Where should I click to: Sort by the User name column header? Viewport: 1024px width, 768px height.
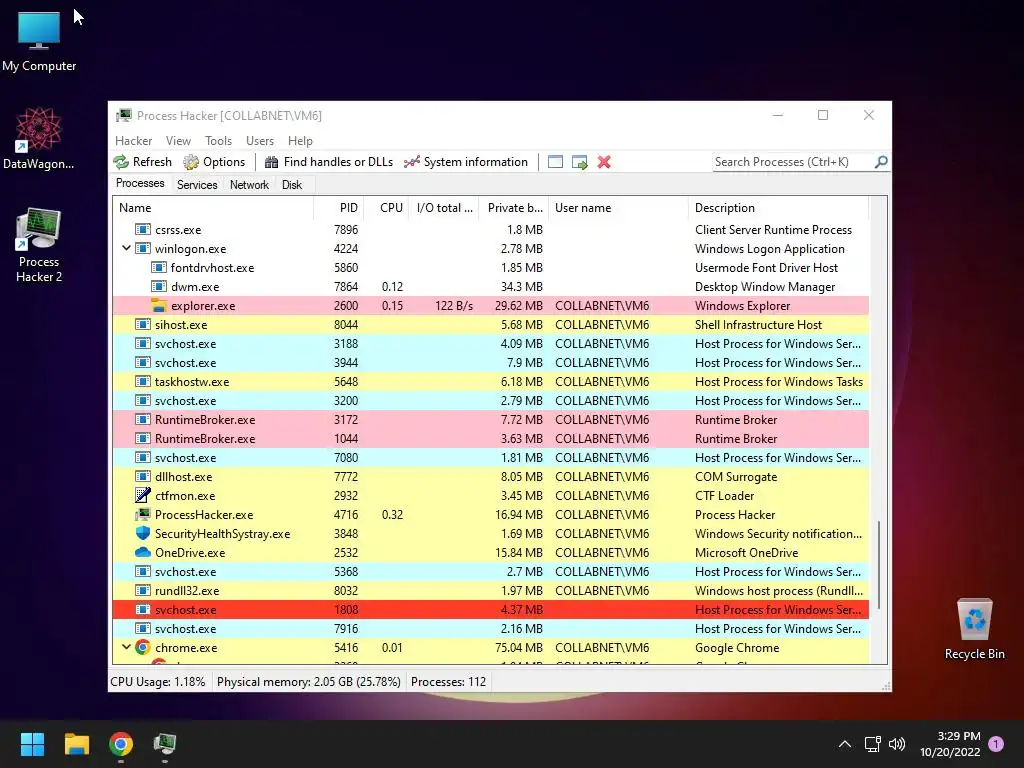coord(618,208)
